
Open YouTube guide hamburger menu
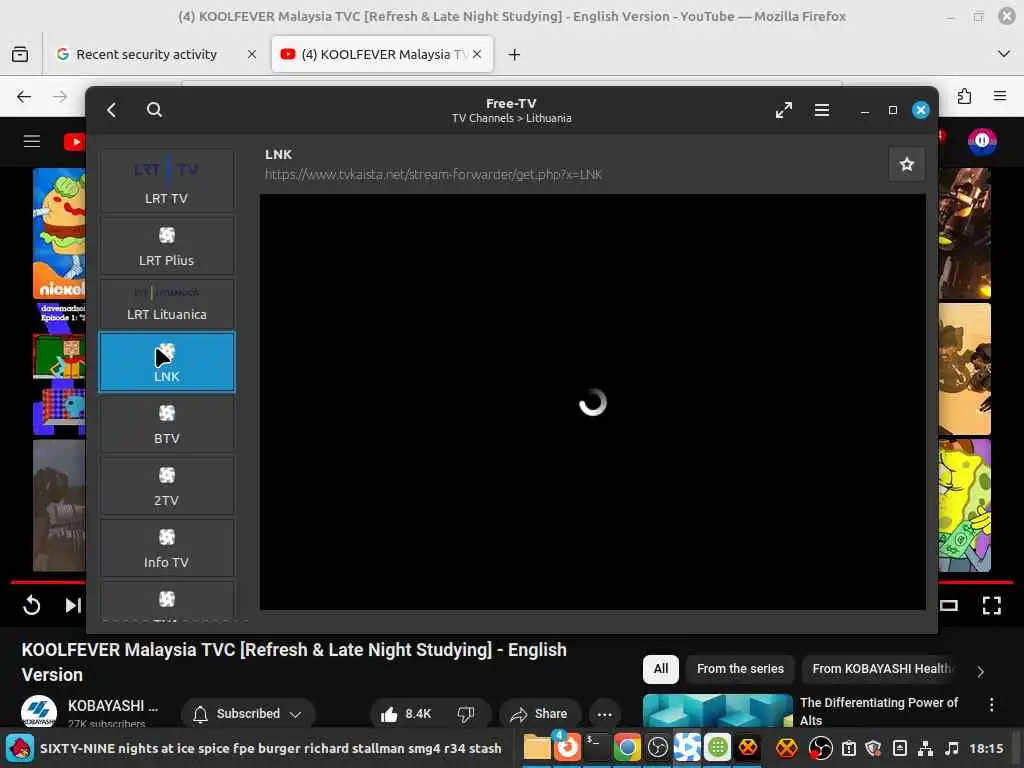pos(32,141)
